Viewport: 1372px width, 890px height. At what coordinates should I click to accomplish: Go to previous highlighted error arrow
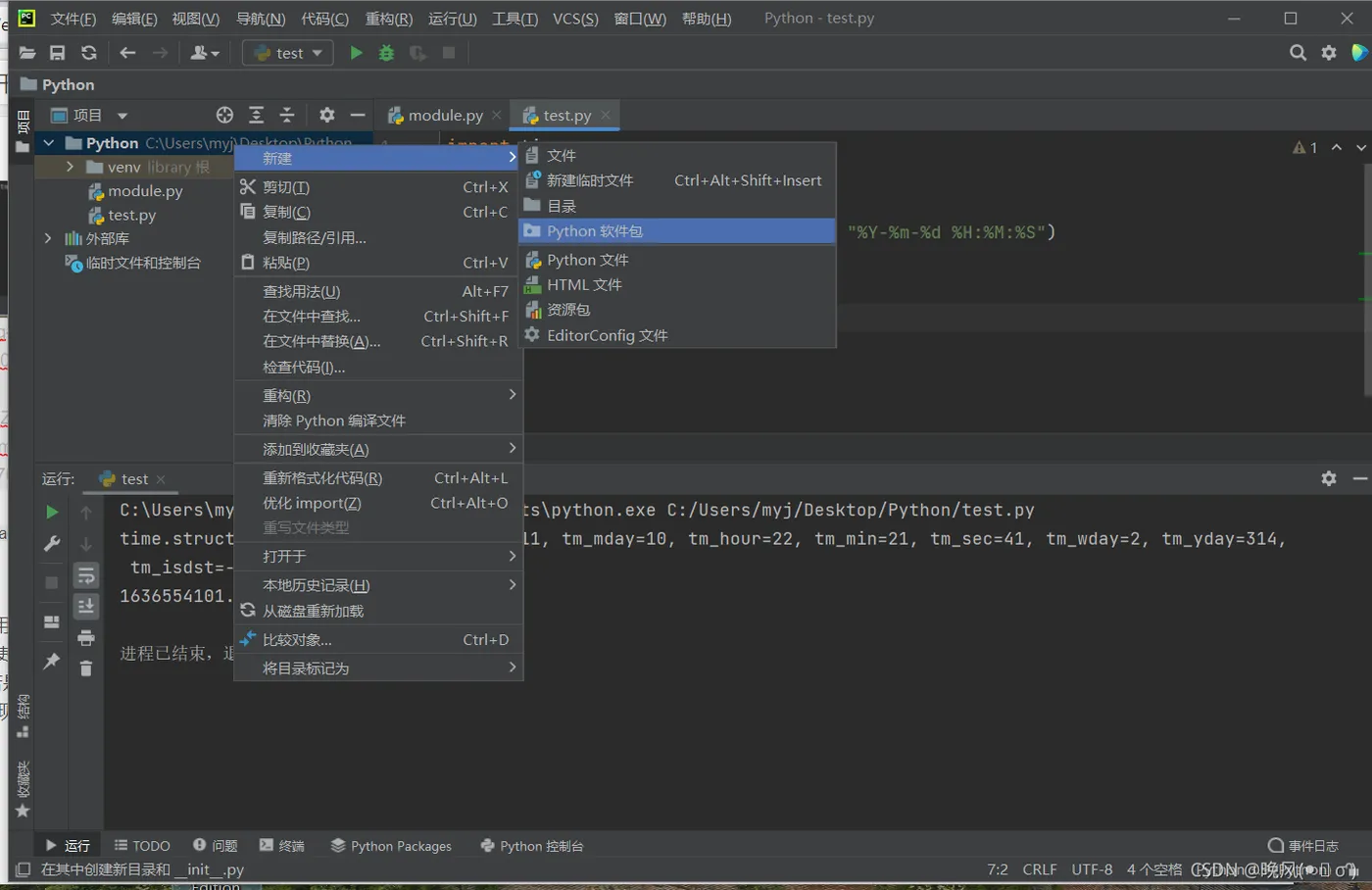point(1337,147)
